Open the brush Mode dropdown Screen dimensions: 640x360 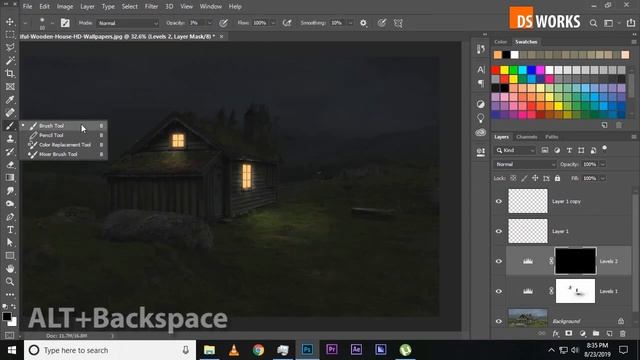(128, 23)
